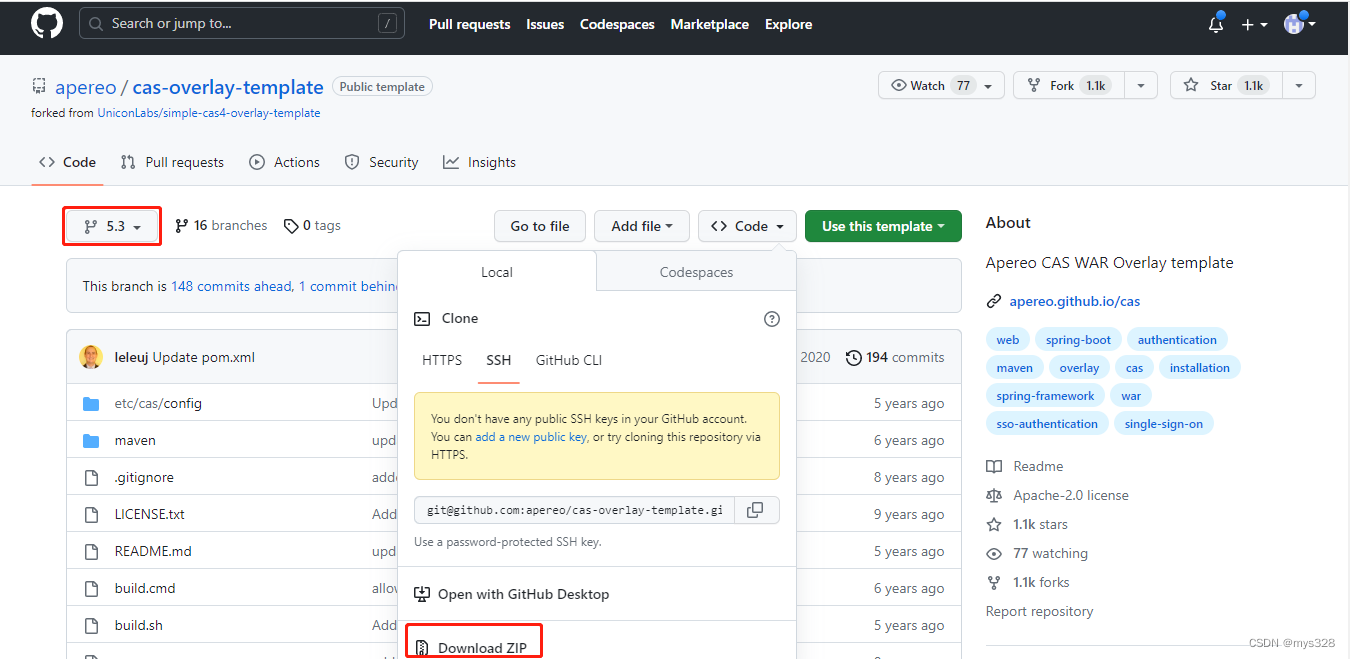Open the user avatar menu
Image resolution: width=1350 pixels, height=659 pixels.
[1298, 24]
